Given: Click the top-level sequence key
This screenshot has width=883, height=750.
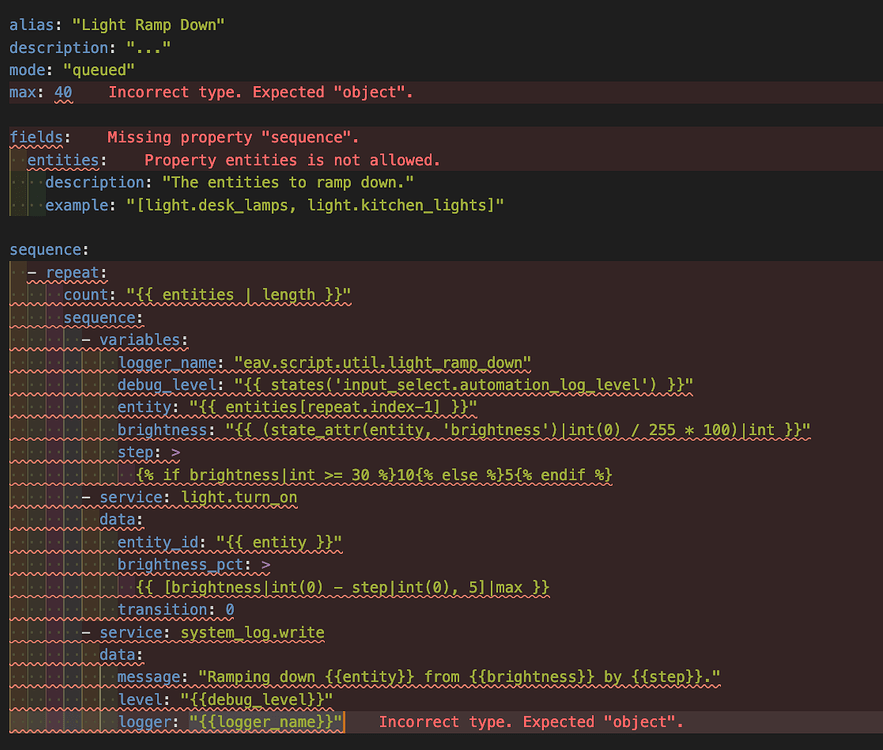Looking at the screenshot, I should tap(45, 249).
